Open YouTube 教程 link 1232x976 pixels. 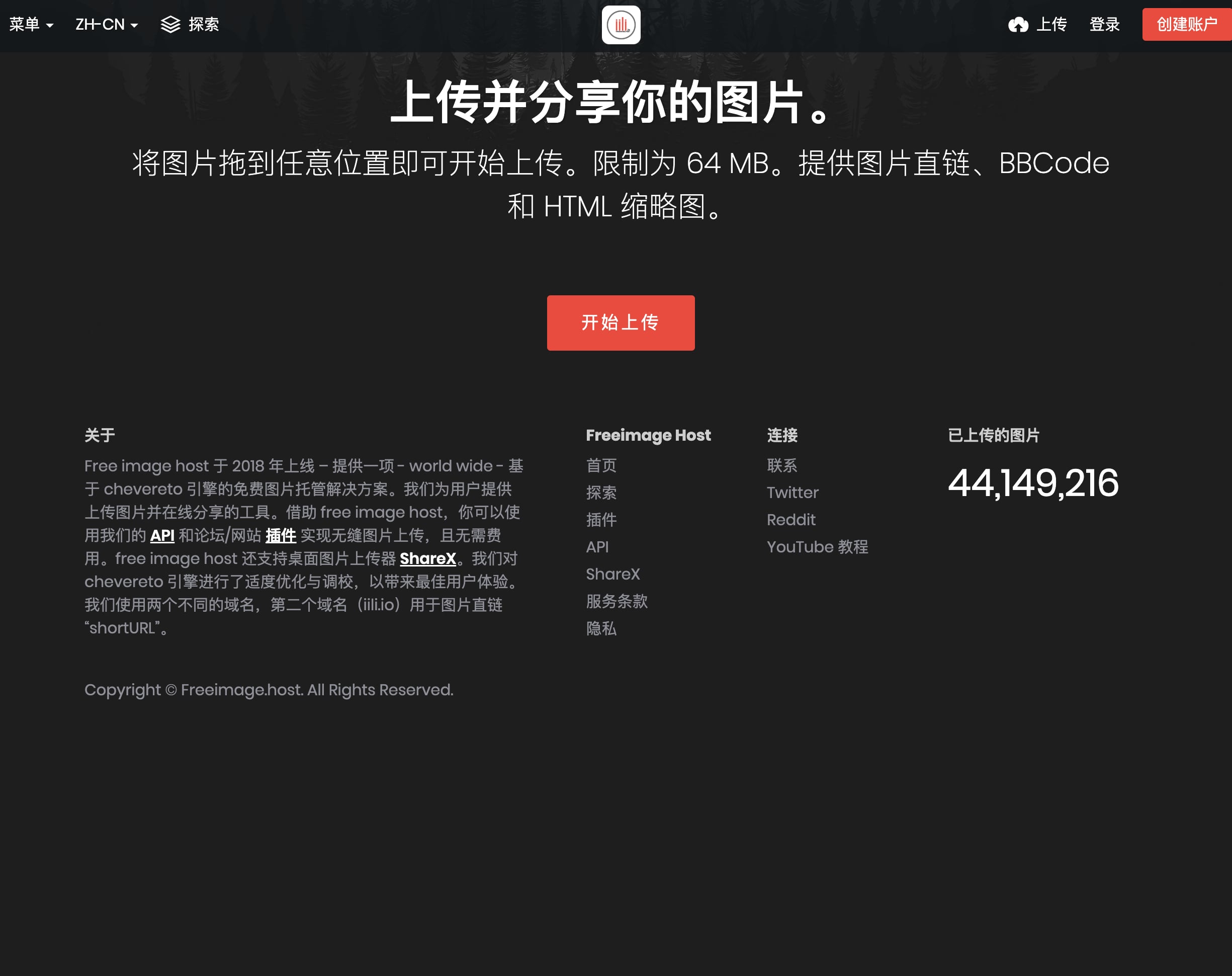click(x=817, y=547)
